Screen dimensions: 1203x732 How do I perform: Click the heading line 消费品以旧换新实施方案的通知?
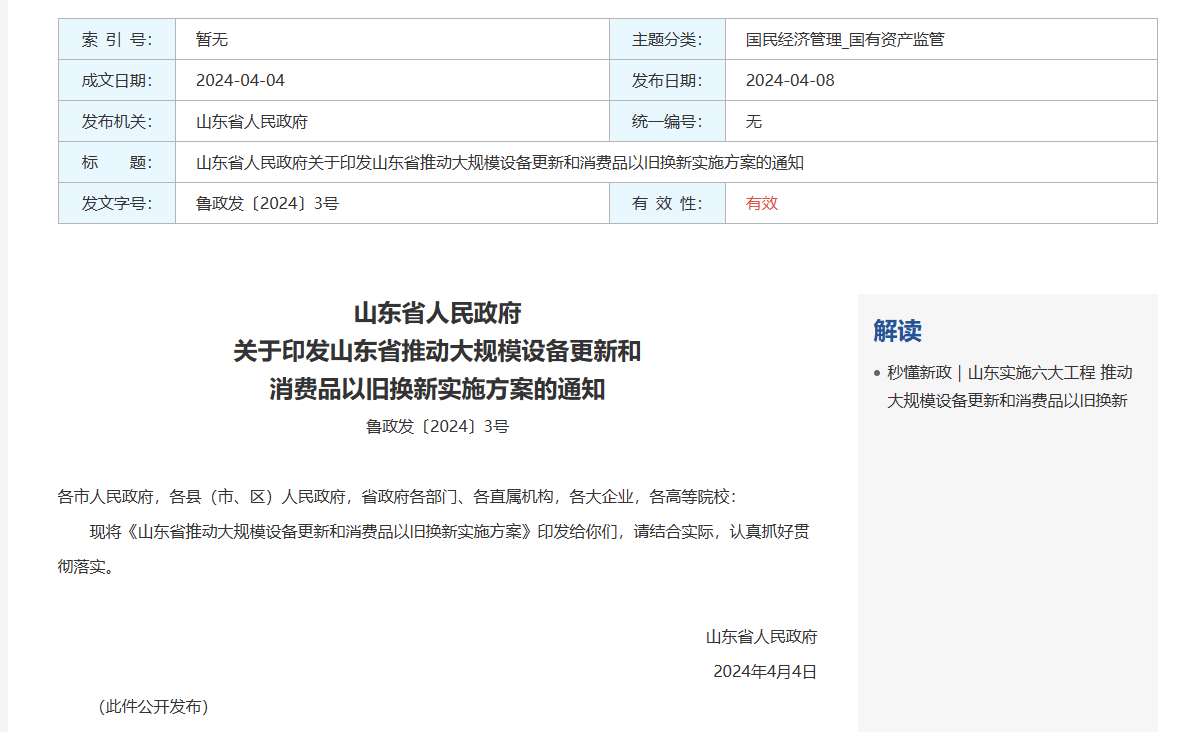pyautogui.click(x=438, y=390)
